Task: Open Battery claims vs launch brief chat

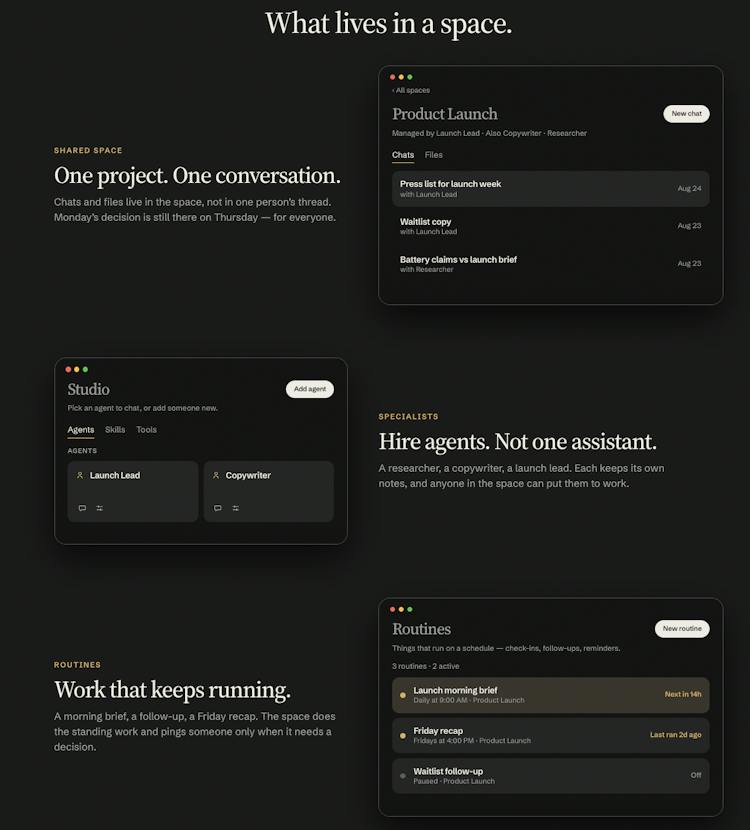Action: pyautogui.click(x=550, y=264)
